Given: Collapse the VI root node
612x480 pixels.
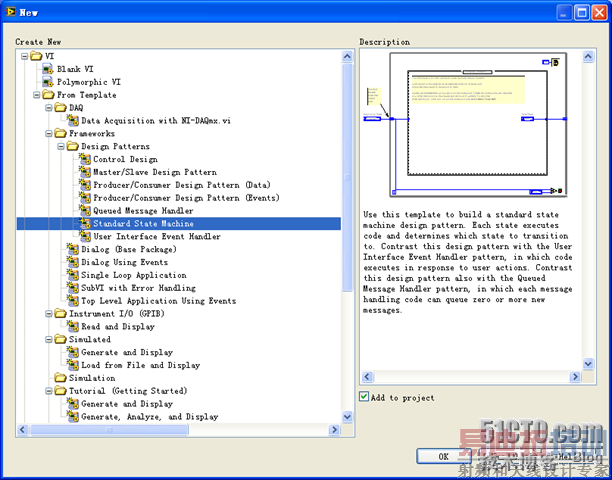Looking at the screenshot, I should (x=25, y=56).
